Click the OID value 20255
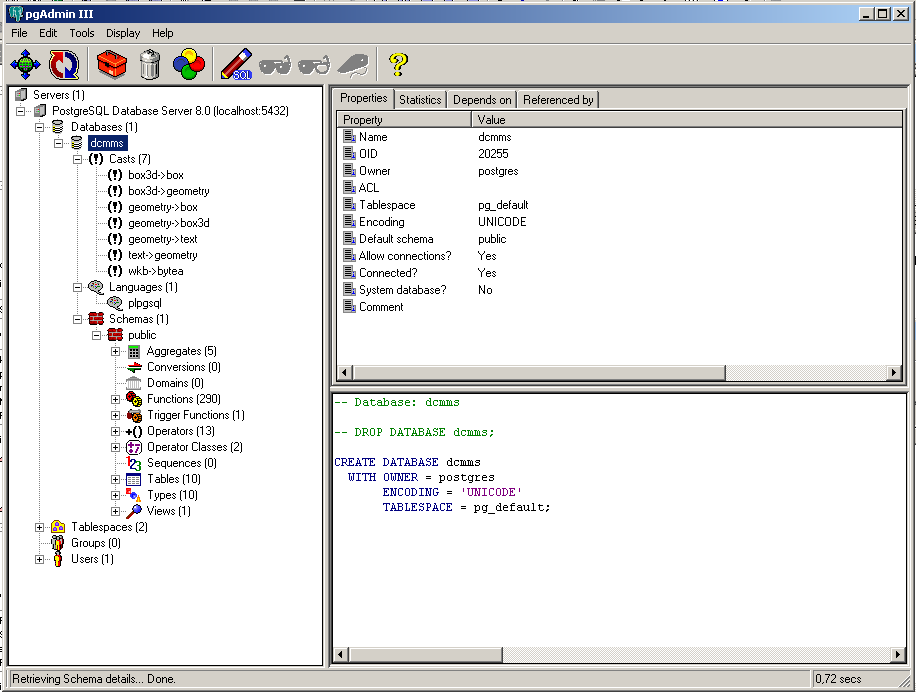The width and height of the screenshot is (916, 692). 493,154
